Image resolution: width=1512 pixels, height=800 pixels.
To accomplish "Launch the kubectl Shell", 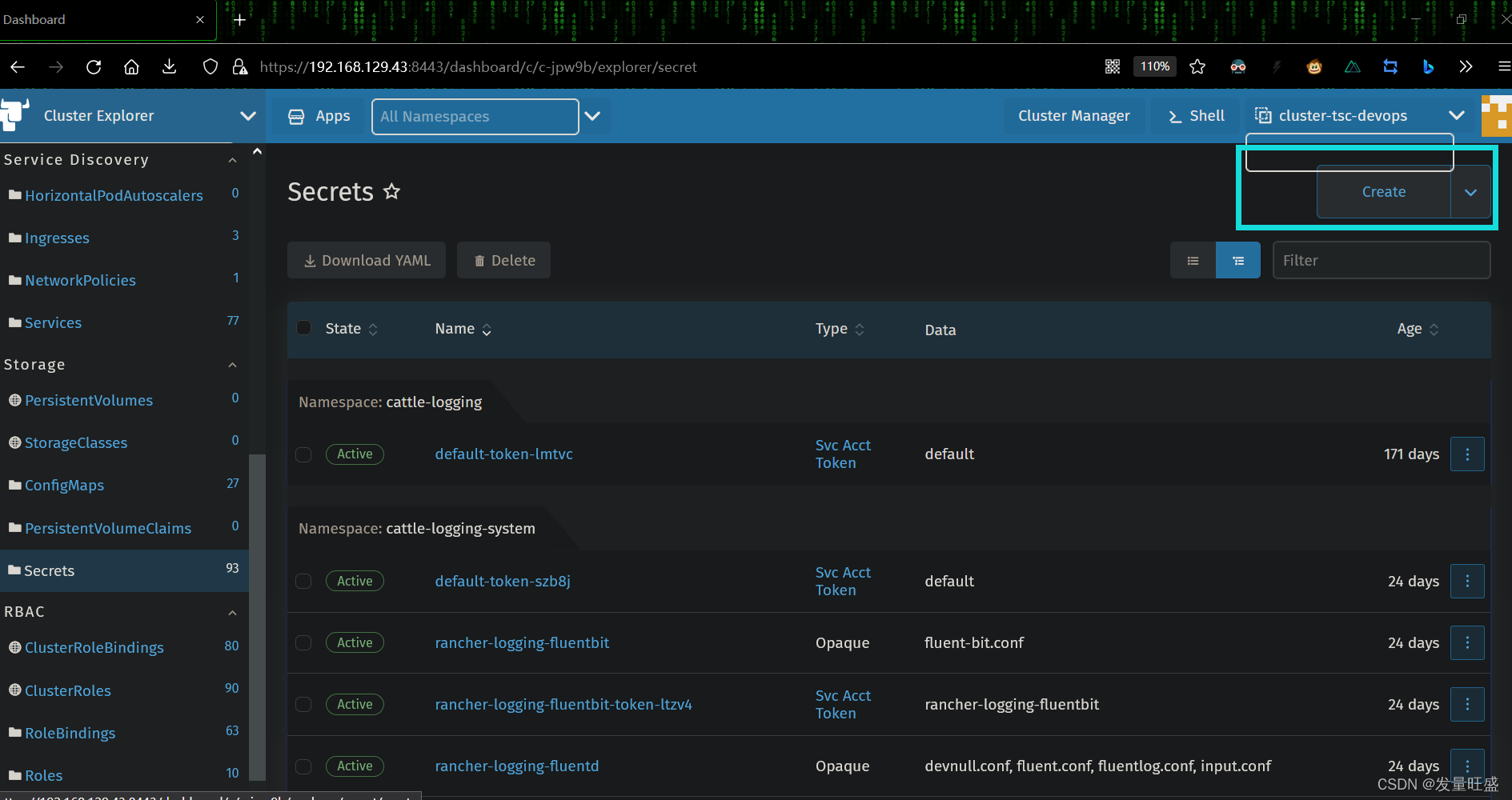I will (x=1196, y=116).
